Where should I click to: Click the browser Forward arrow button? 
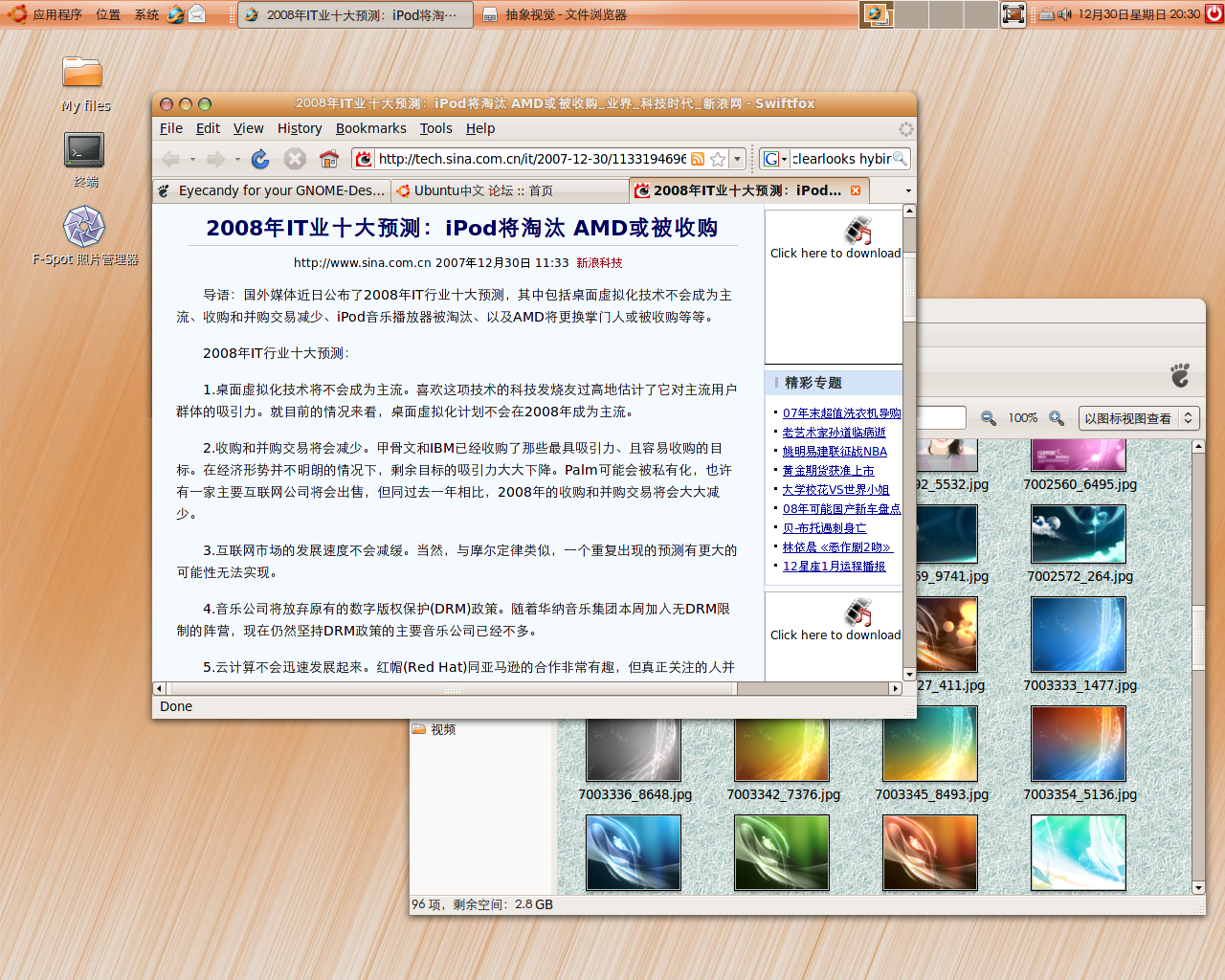click(x=216, y=159)
